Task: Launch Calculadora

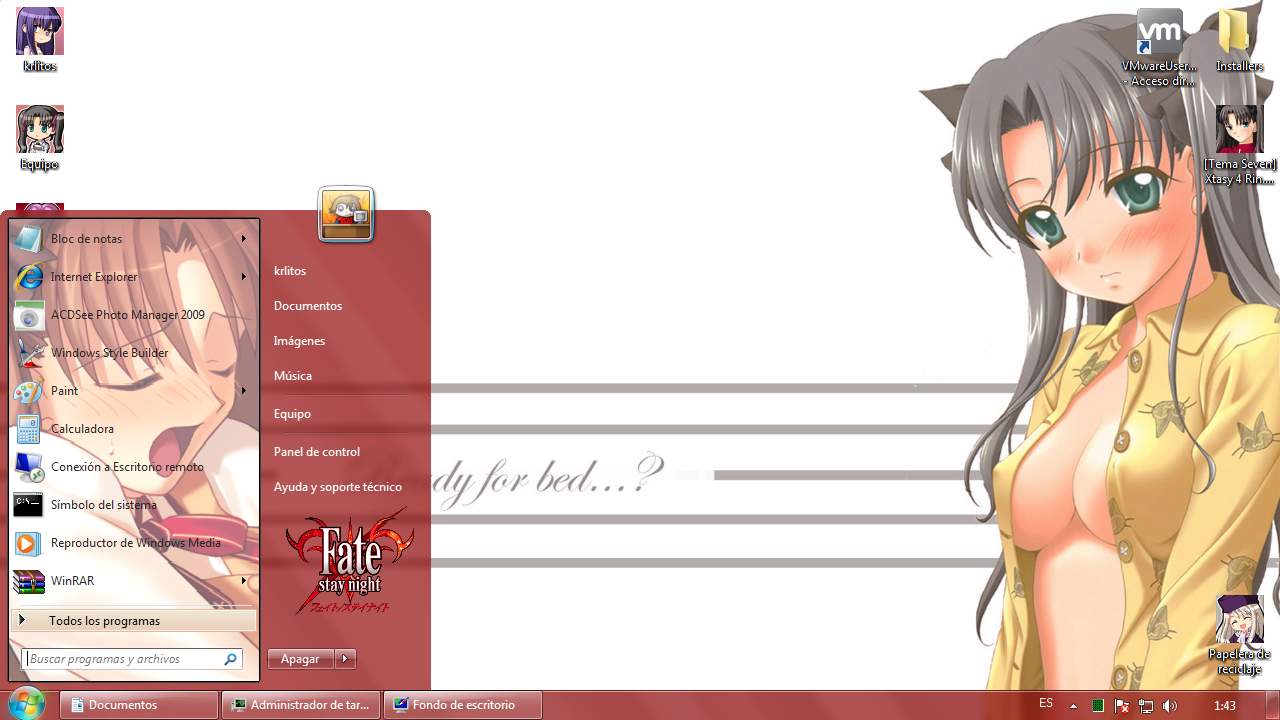Action: coord(82,428)
